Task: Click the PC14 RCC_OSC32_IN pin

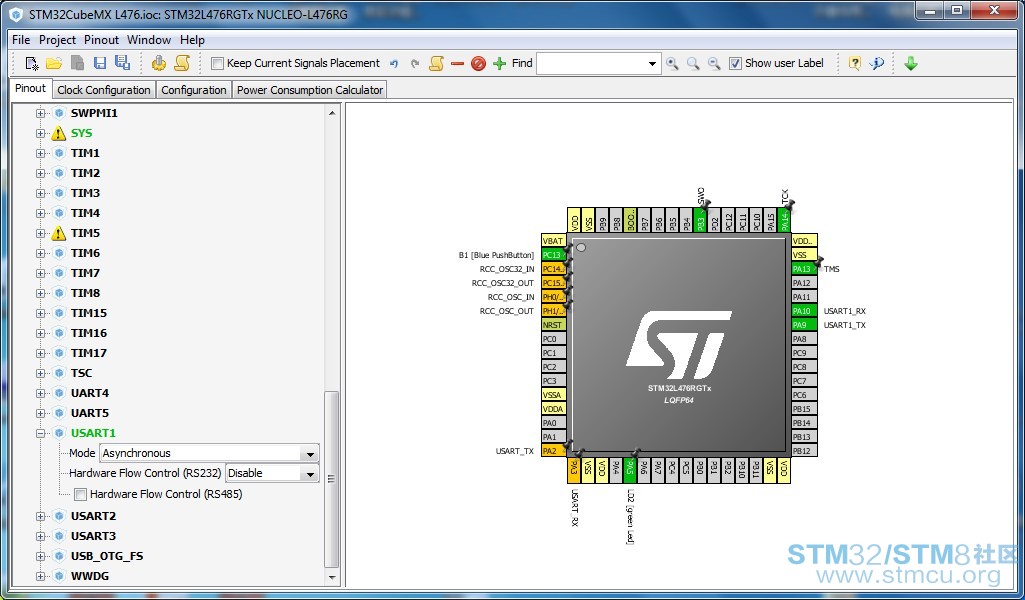Action: point(554,269)
